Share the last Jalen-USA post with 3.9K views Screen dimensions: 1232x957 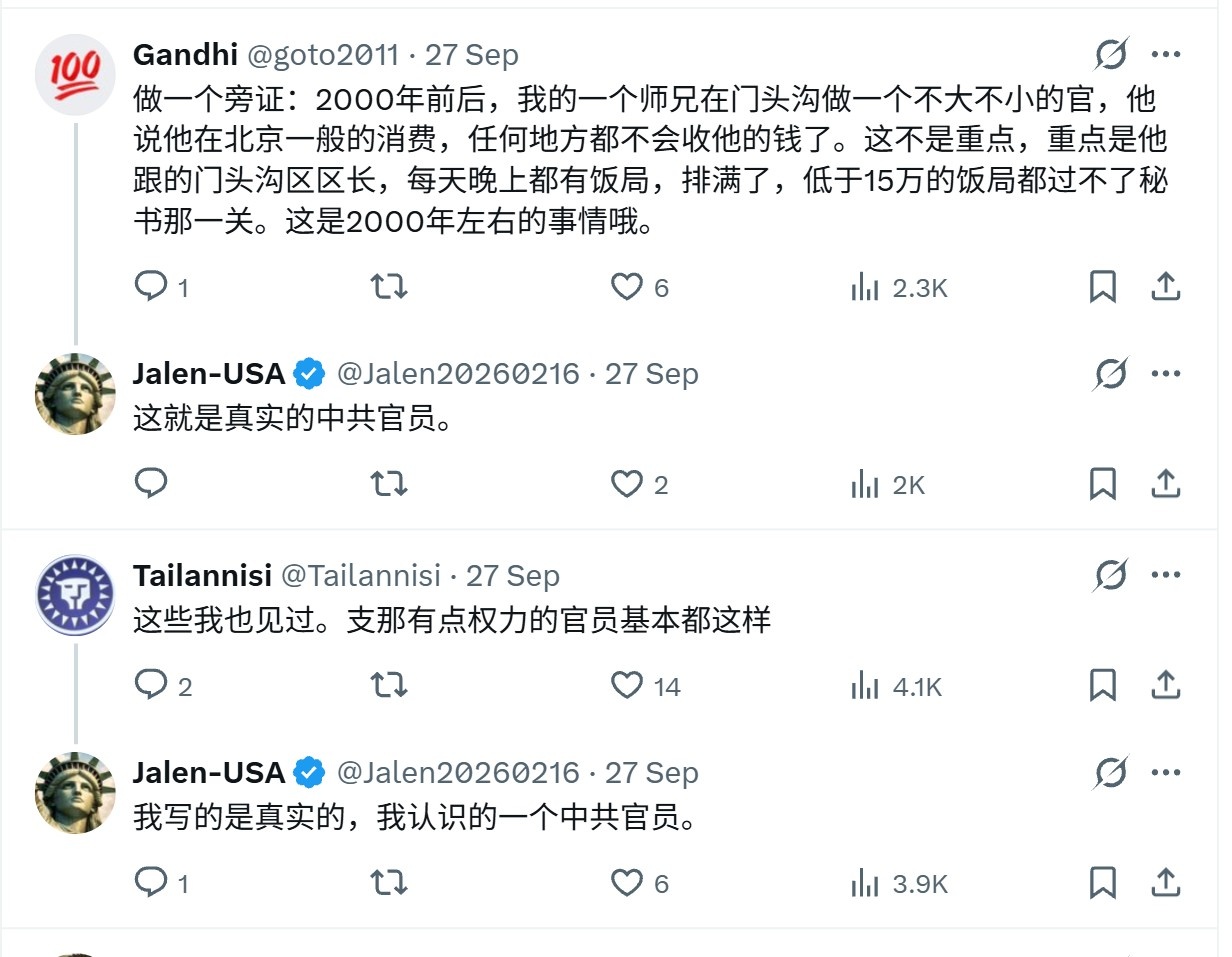tap(1165, 883)
